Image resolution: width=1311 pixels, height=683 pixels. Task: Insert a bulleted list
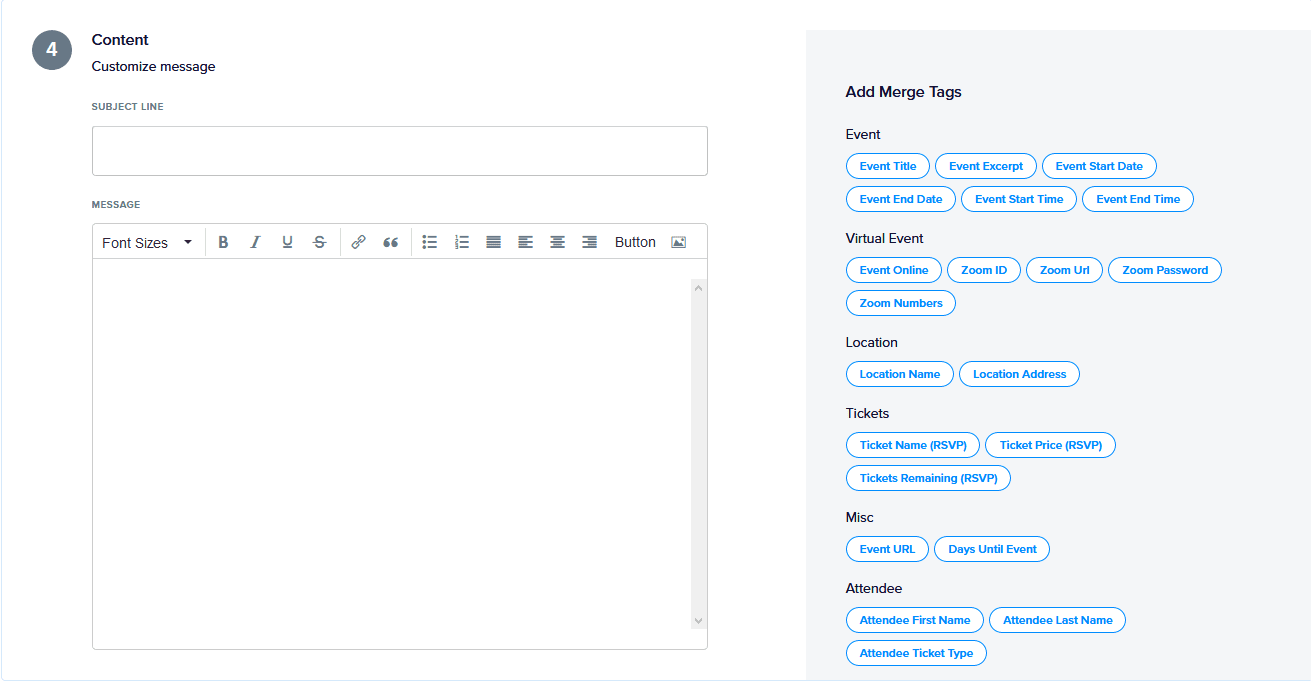430,241
